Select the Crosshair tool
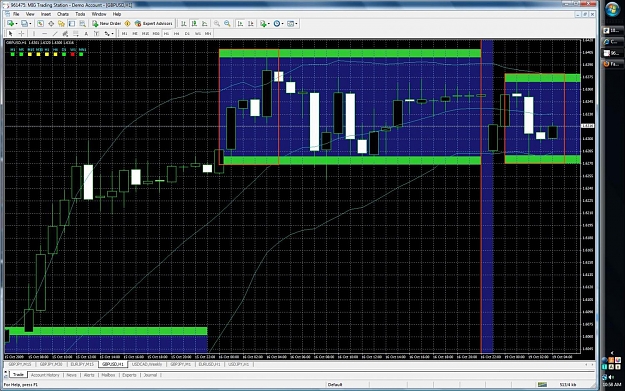This screenshot has width=625, height=391. [x=22, y=33]
